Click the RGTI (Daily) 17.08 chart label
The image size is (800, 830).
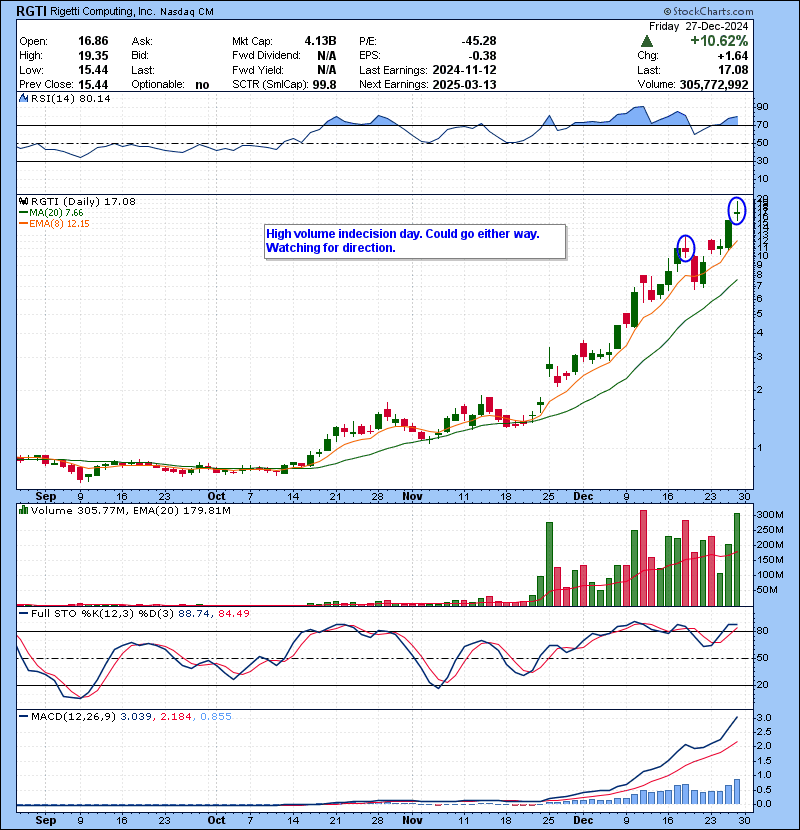pos(83,201)
